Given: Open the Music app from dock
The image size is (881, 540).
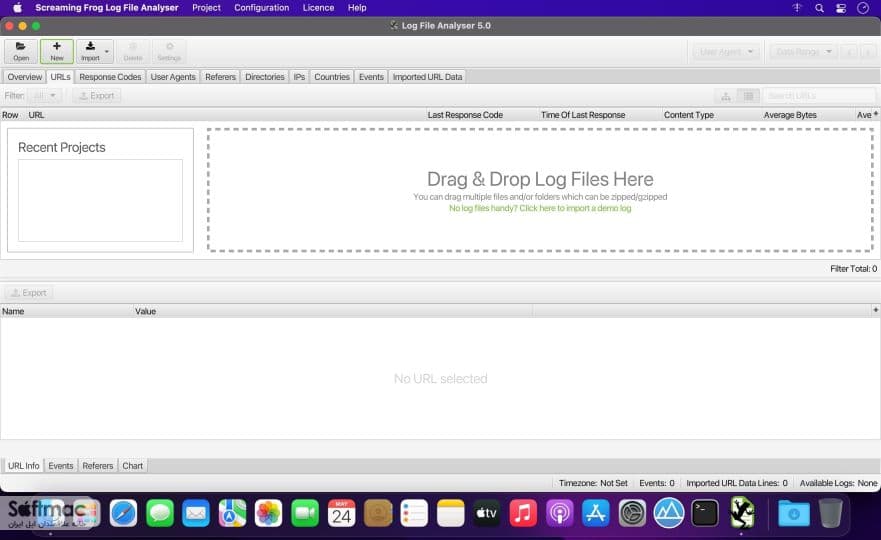Looking at the screenshot, I should pyautogui.click(x=523, y=513).
